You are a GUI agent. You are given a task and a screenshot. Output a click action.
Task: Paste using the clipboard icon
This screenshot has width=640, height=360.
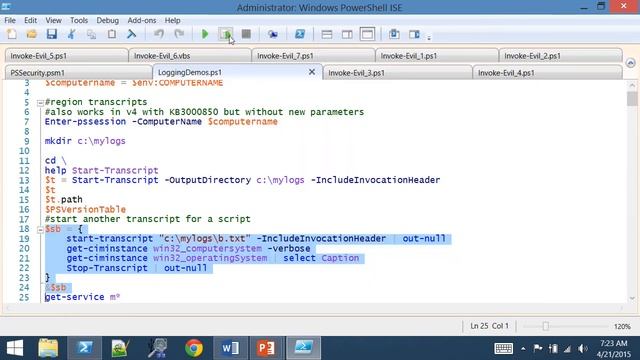click(111, 34)
